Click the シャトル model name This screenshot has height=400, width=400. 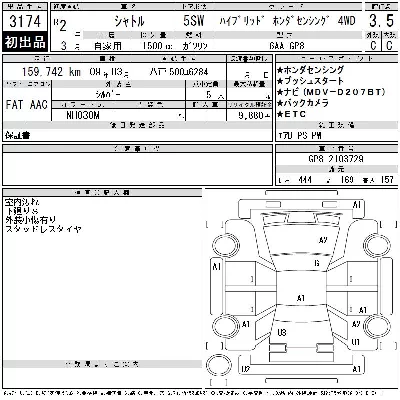[129, 22]
